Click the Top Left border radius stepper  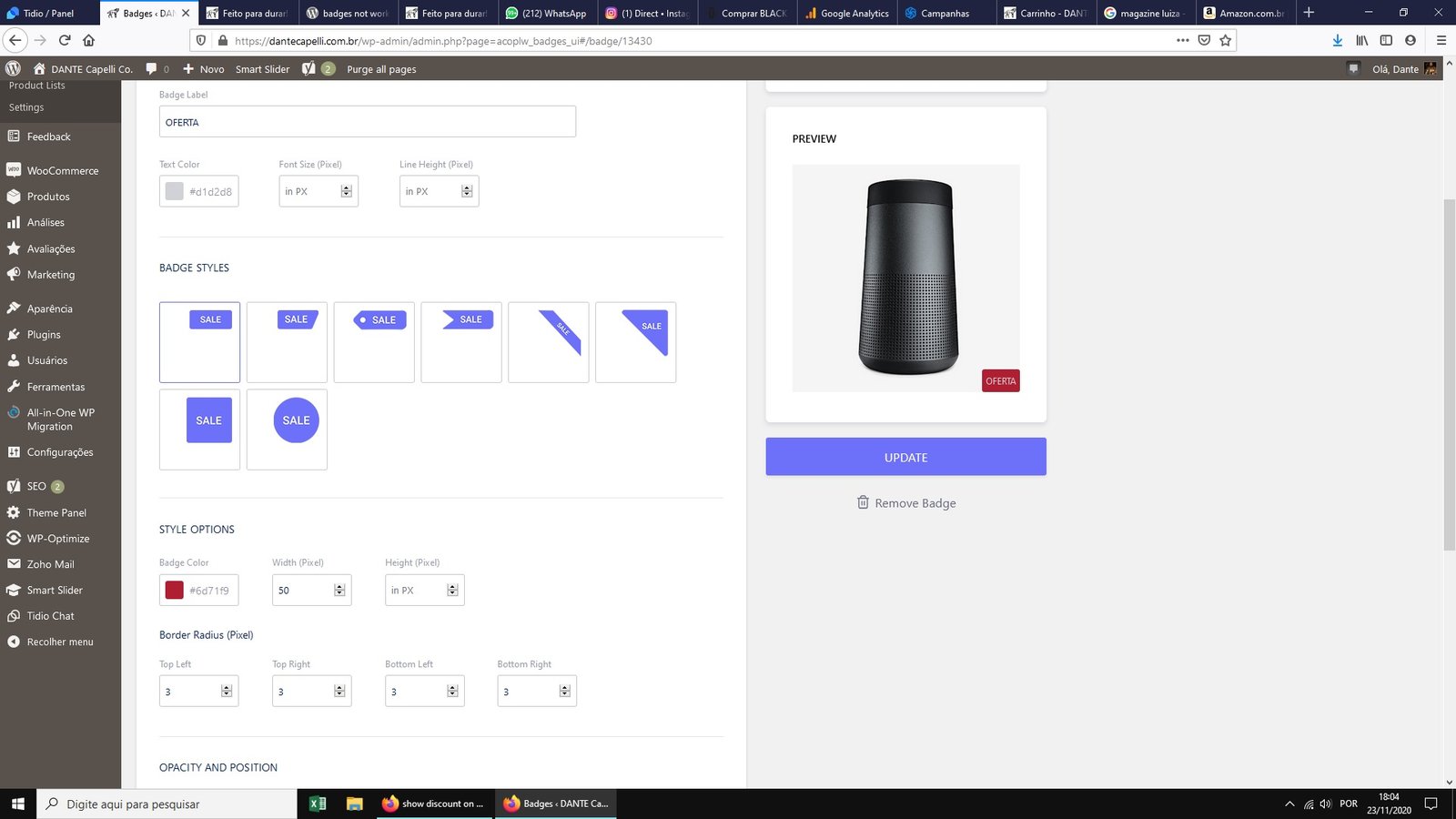pyautogui.click(x=227, y=692)
